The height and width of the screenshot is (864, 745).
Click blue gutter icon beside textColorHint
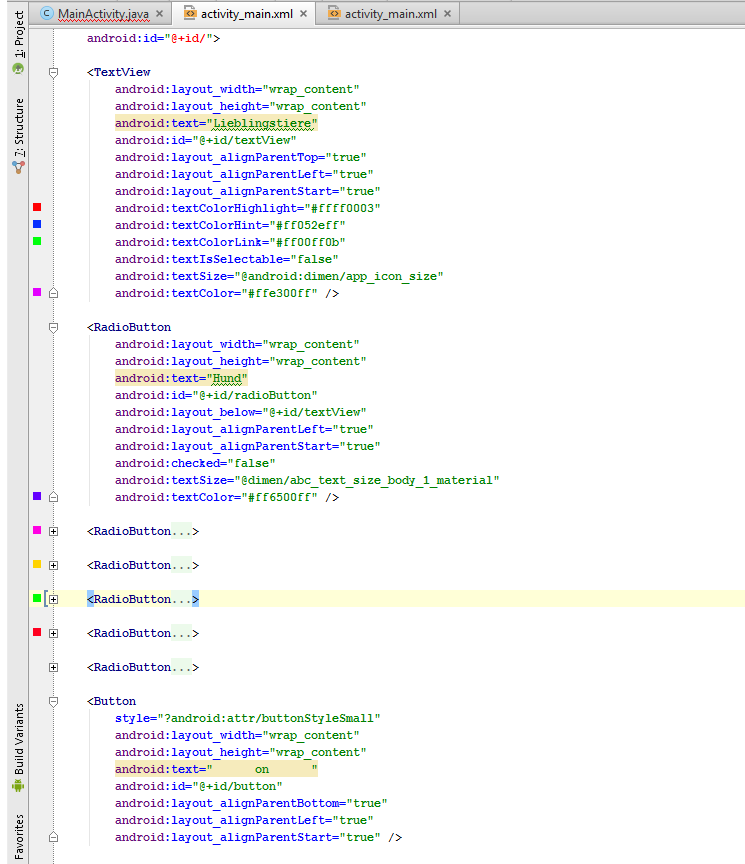[x=37, y=224]
